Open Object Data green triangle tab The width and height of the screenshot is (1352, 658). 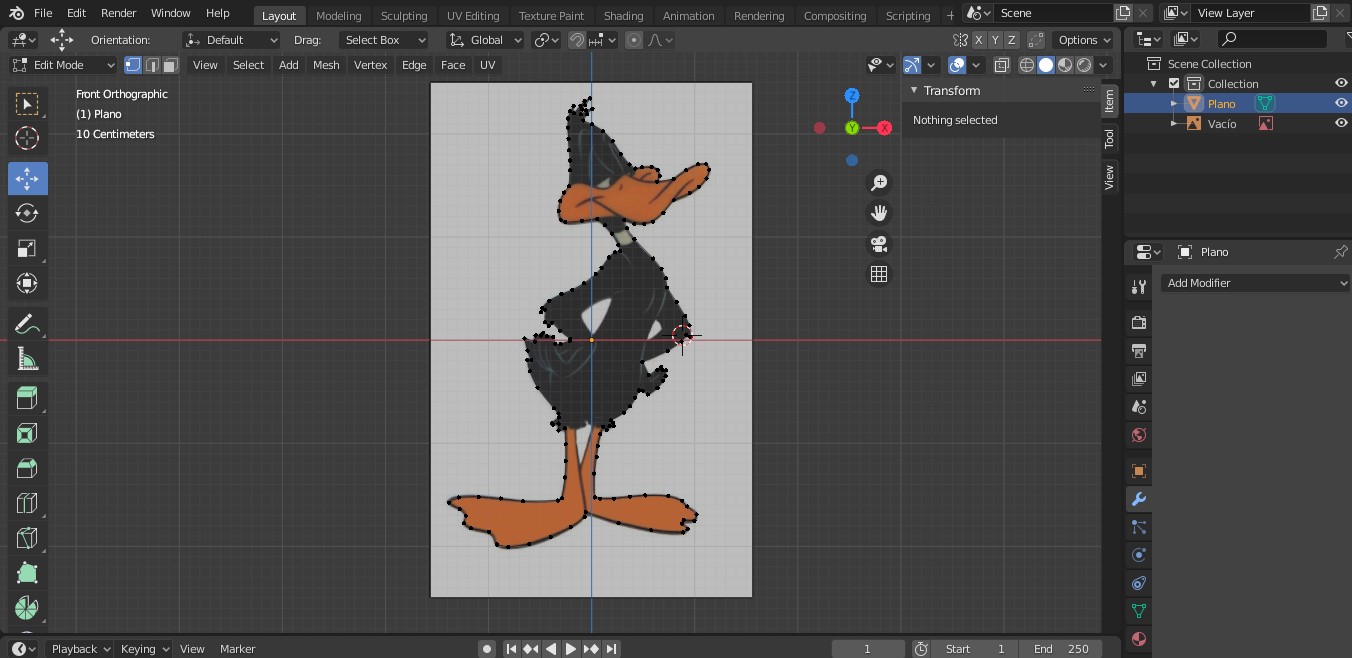coord(1138,611)
